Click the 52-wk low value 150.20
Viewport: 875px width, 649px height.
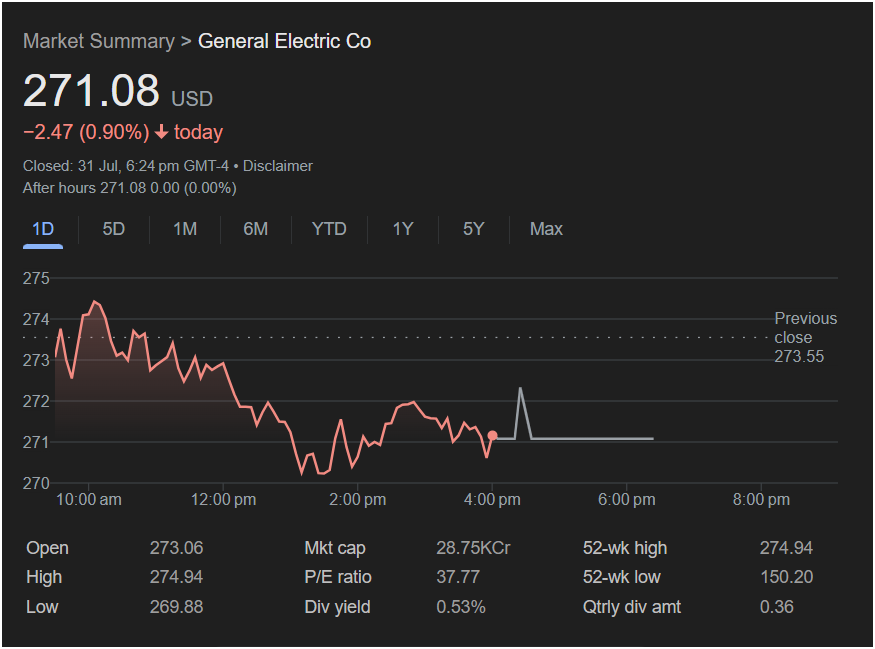click(x=787, y=577)
